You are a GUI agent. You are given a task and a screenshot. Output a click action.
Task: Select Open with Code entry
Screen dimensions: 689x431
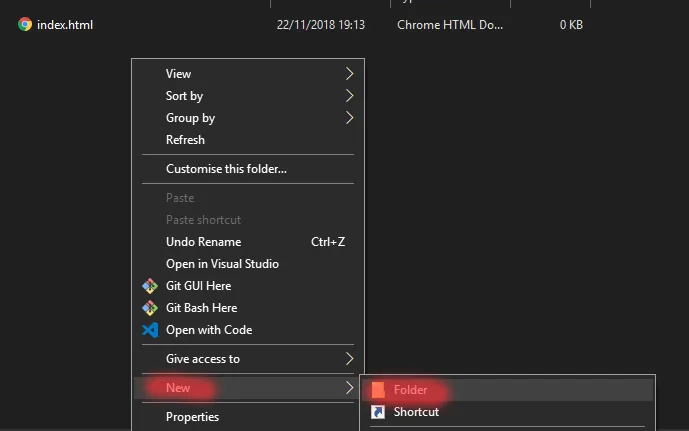click(209, 330)
